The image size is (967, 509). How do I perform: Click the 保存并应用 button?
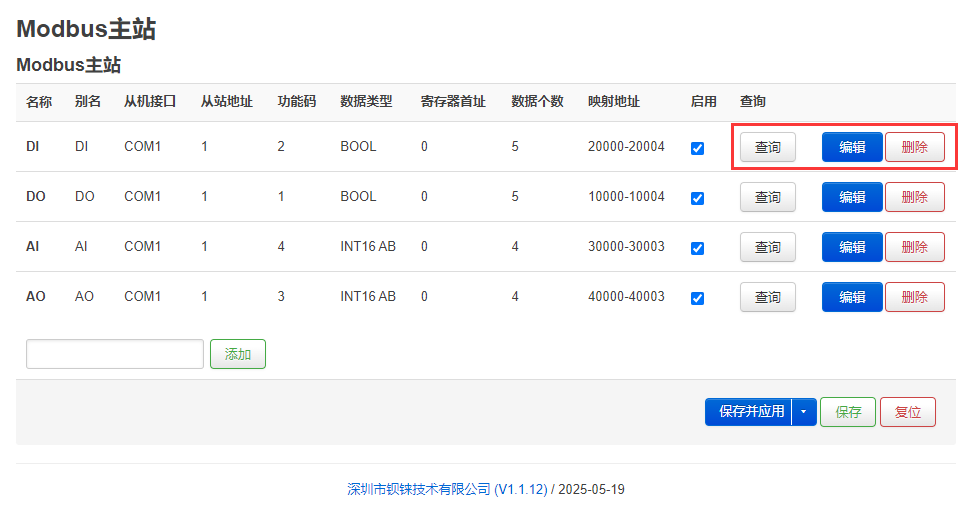click(749, 412)
